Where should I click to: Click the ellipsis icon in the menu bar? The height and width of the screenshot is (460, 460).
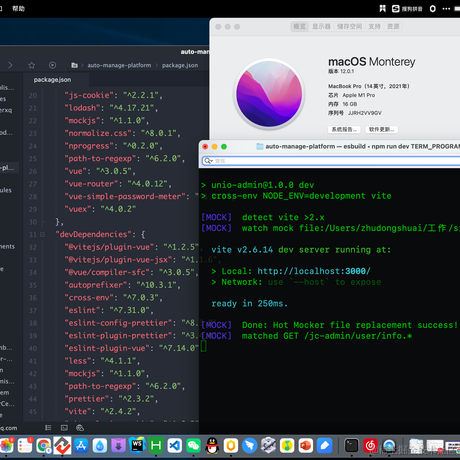[x=446, y=9]
